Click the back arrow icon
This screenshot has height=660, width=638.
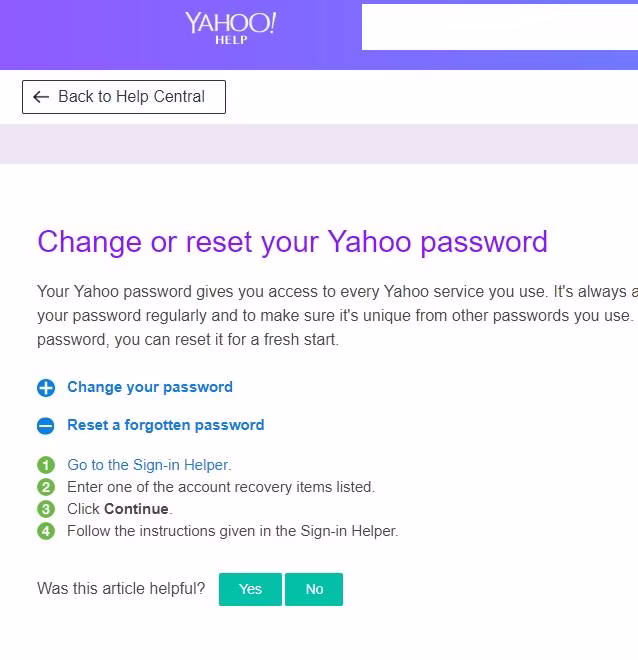click(x=41, y=97)
